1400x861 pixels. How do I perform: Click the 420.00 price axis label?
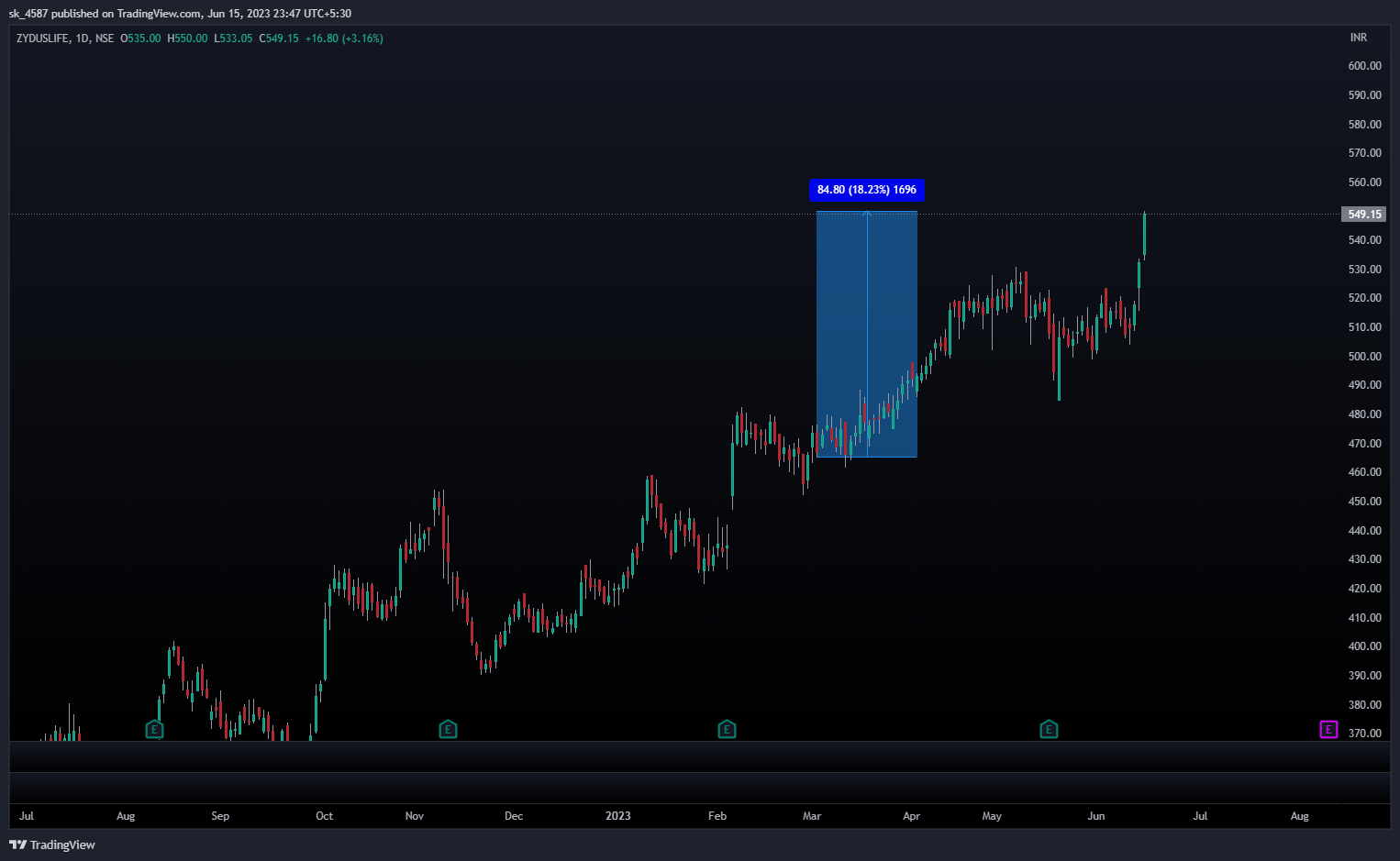pyautogui.click(x=1364, y=589)
